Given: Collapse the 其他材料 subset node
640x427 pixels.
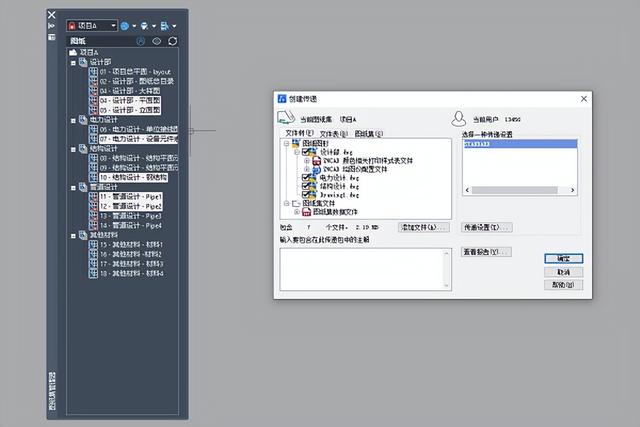Looking at the screenshot, I should (72, 235).
